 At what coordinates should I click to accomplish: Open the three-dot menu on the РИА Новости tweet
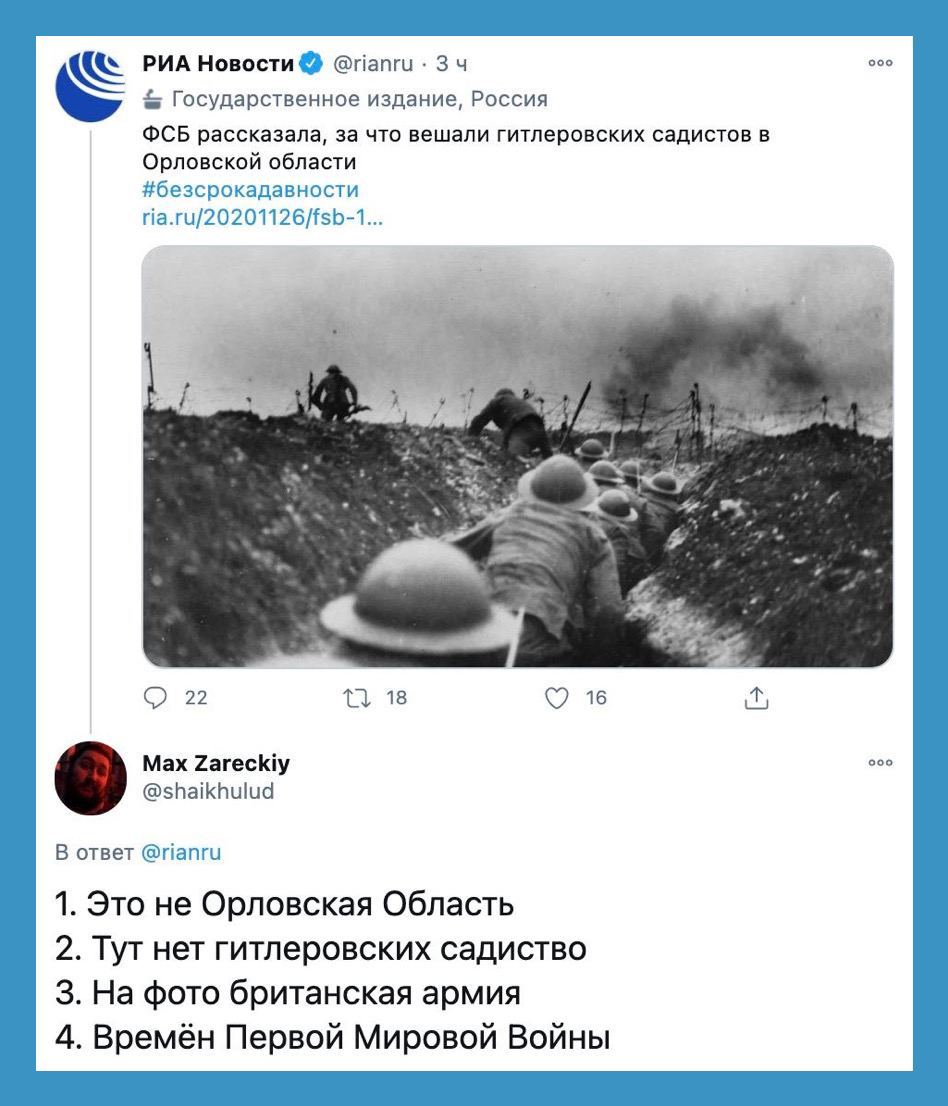click(x=880, y=63)
